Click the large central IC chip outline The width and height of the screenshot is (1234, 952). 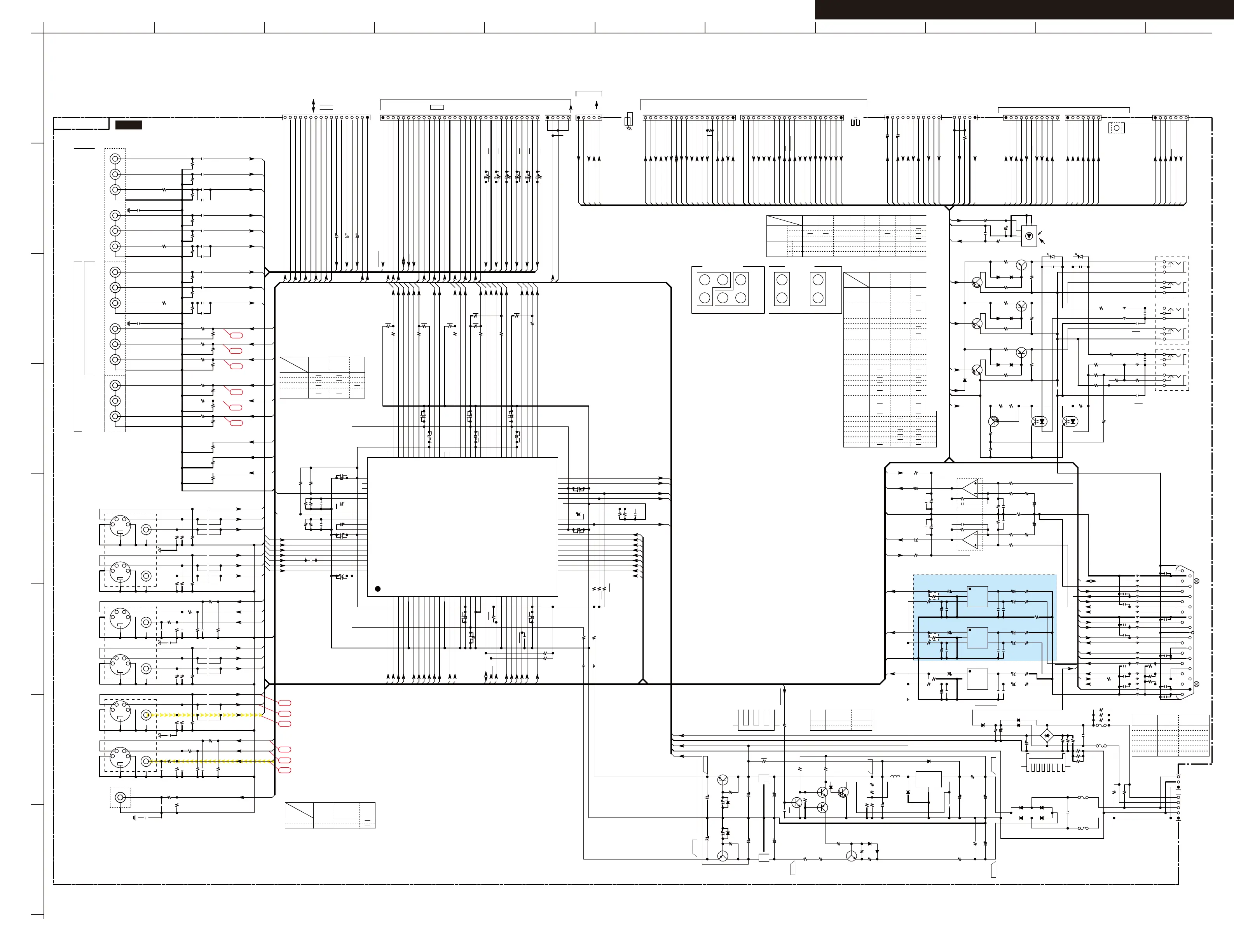click(x=462, y=527)
